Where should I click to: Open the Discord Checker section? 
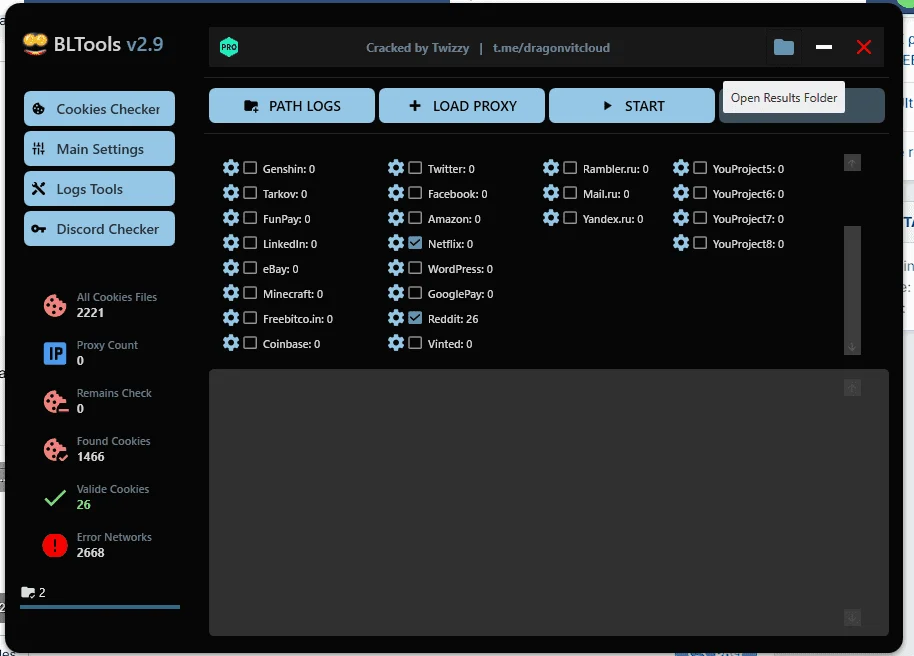(x=100, y=229)
